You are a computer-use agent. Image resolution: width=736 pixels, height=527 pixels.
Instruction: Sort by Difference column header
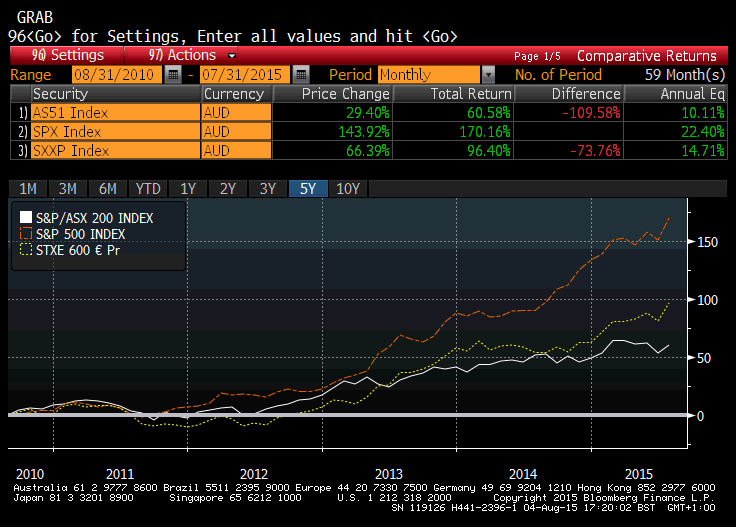pyautogui.click(x=569, y=94)
